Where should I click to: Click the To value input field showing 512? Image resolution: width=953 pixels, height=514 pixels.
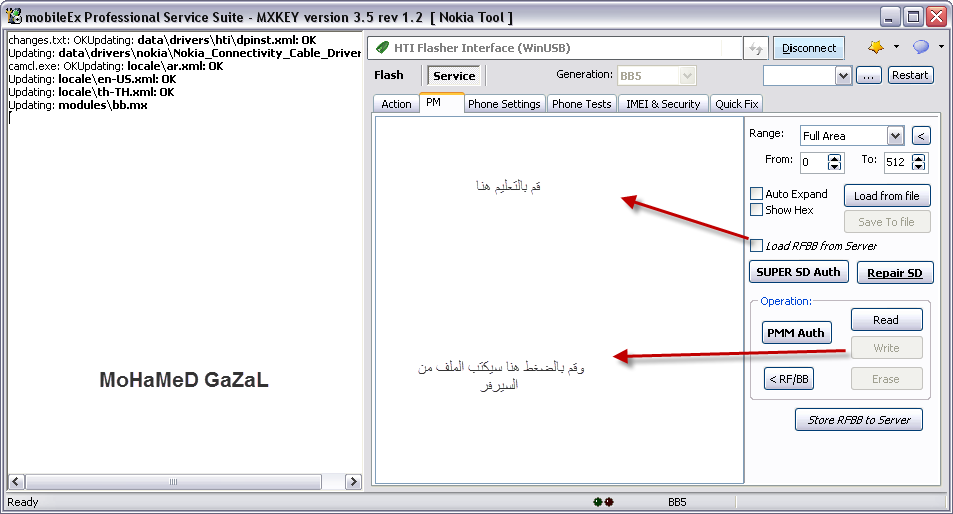pos(898,162)
